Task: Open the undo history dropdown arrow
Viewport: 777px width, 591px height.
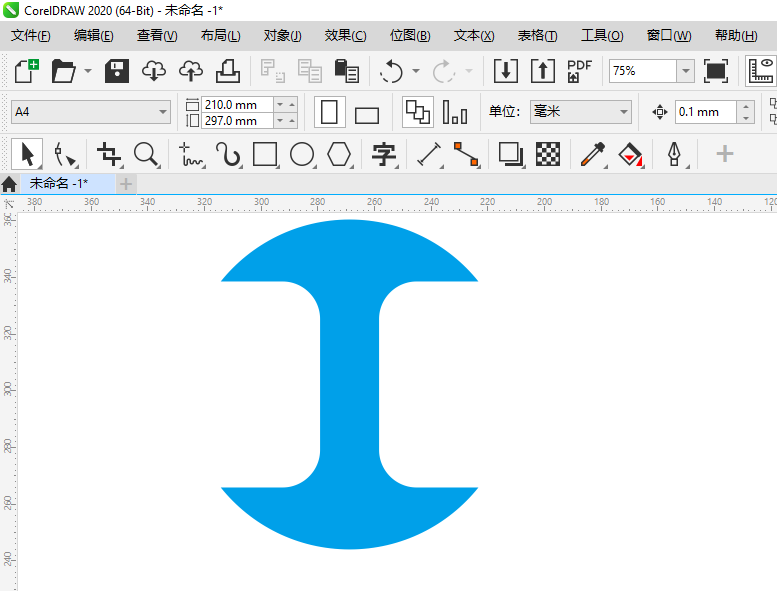Action: (x=416, y=71)
